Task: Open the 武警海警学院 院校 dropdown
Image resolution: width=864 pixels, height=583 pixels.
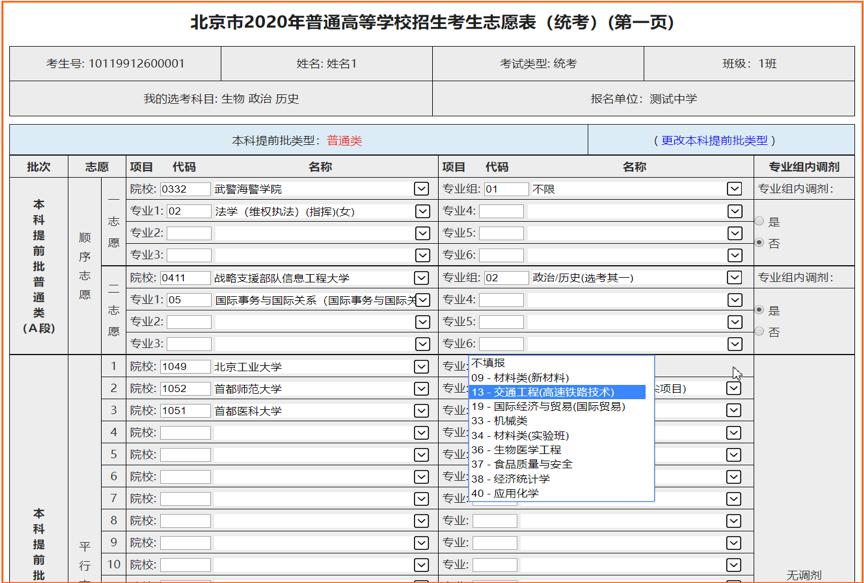Action: click(x=422, y=186)
